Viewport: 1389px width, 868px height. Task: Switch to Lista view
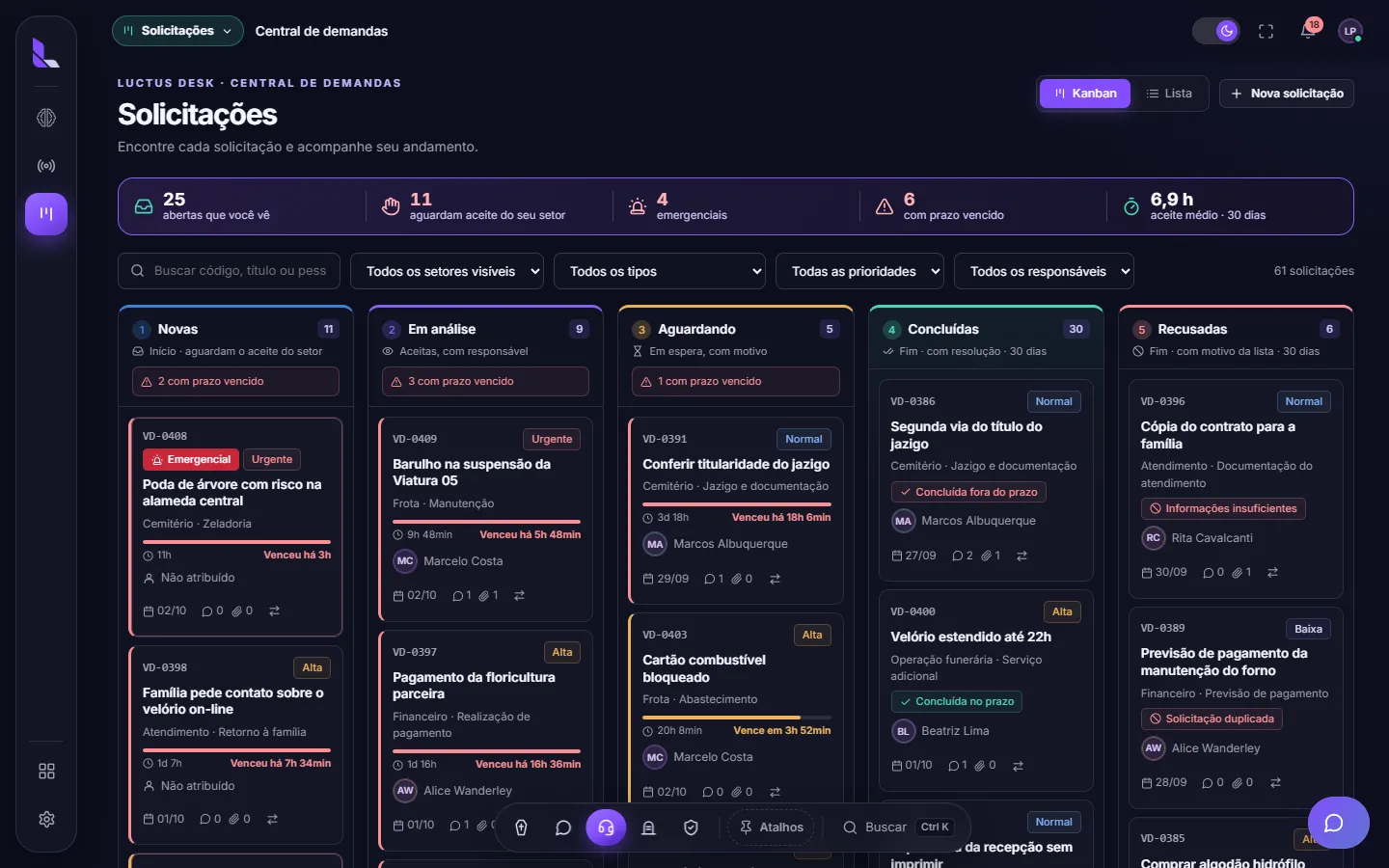click(x=1169, y=94)
